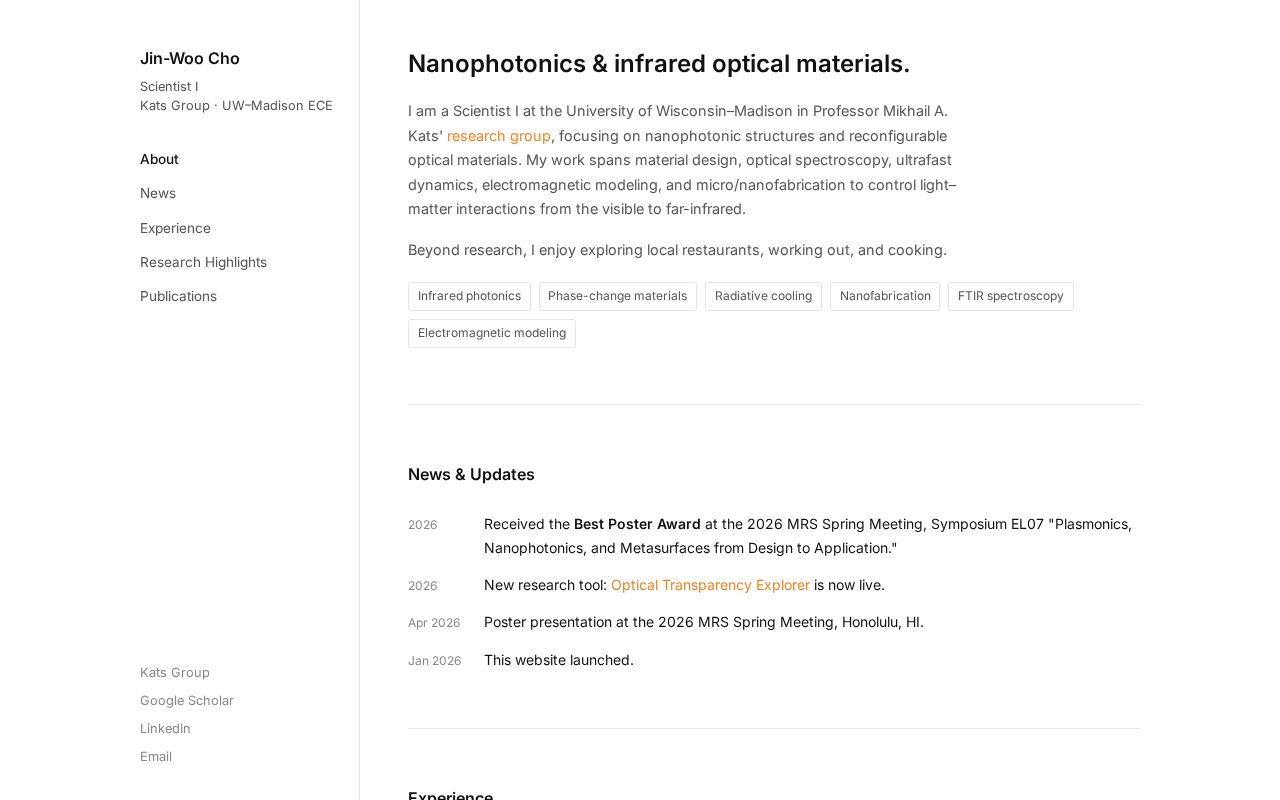Go to News in sidebar navigation

pos(158,193)
